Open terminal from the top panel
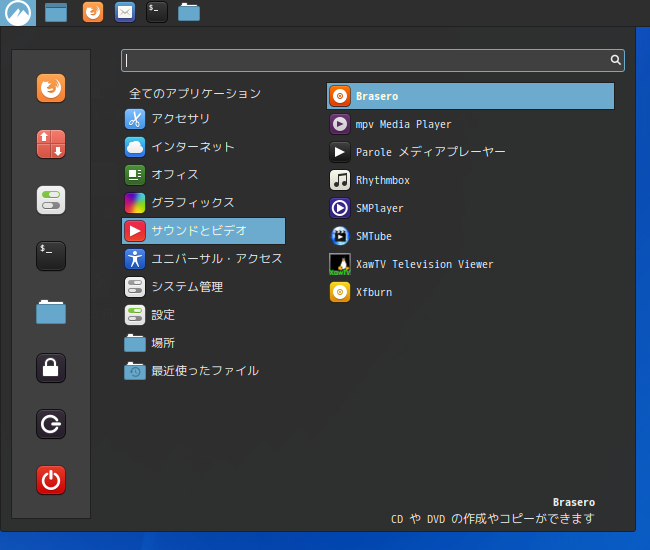This screenshot has height=550, width=650. (157, 12)
